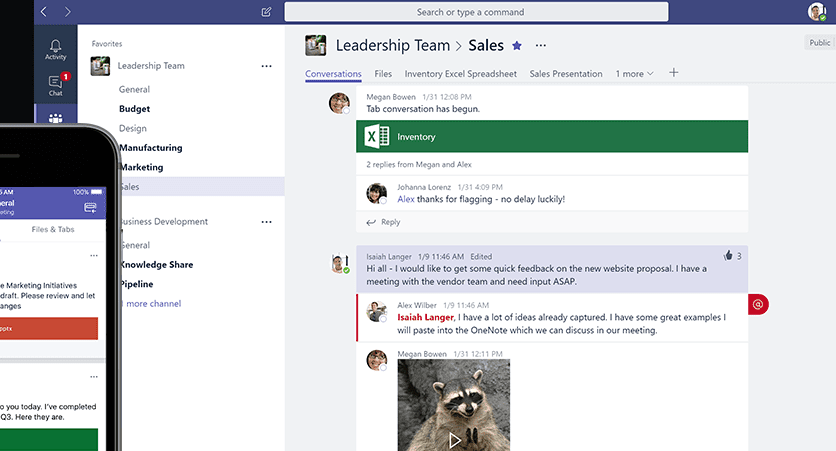Image resolution: width=836 pixels, height=451 pixels.
Task: Open the raccoon GIF image
Action: 454,405
